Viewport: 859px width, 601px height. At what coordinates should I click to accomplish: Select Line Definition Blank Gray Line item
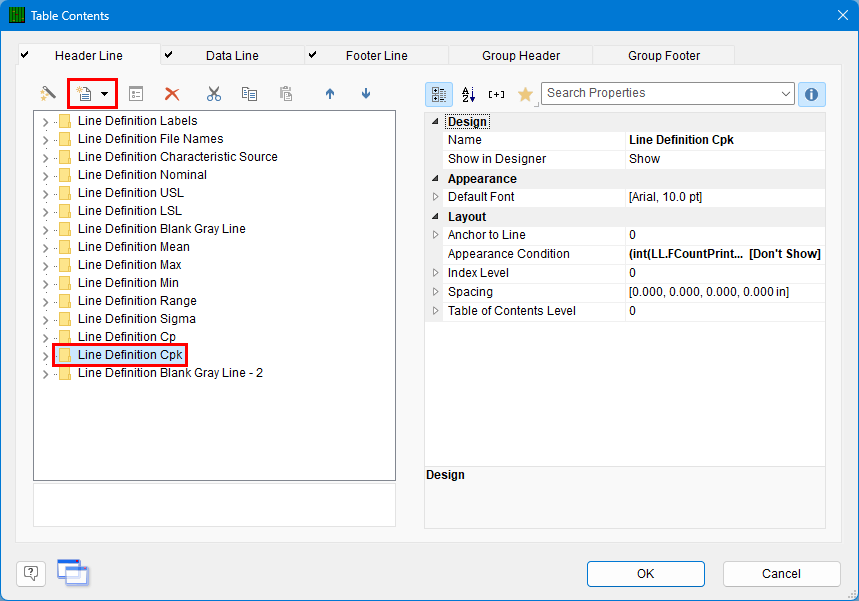(x=161, y=229)
